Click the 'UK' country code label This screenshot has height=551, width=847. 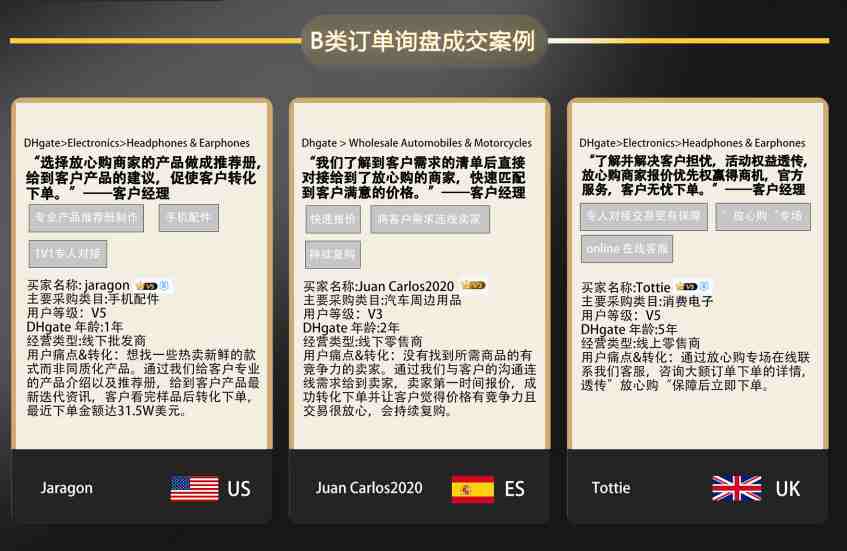[x=788, y=489]
